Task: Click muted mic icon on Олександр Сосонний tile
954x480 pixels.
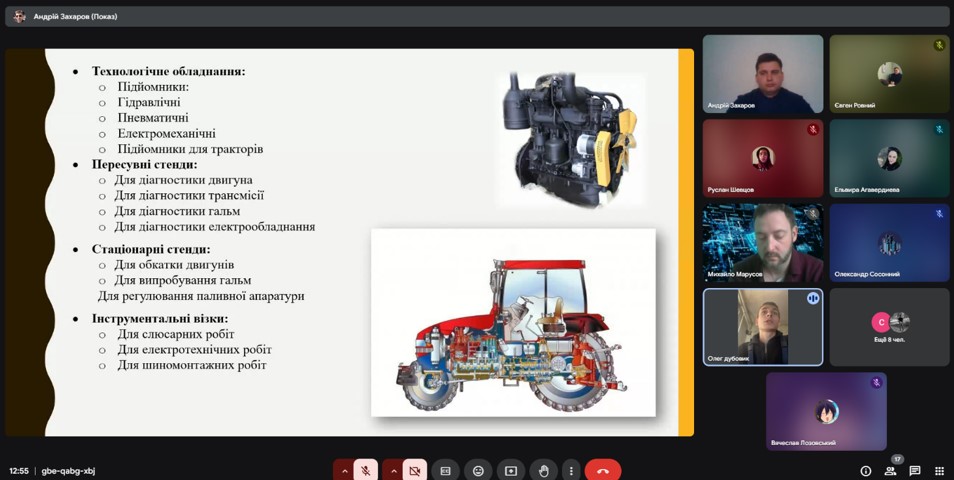Action: point(939,214)
